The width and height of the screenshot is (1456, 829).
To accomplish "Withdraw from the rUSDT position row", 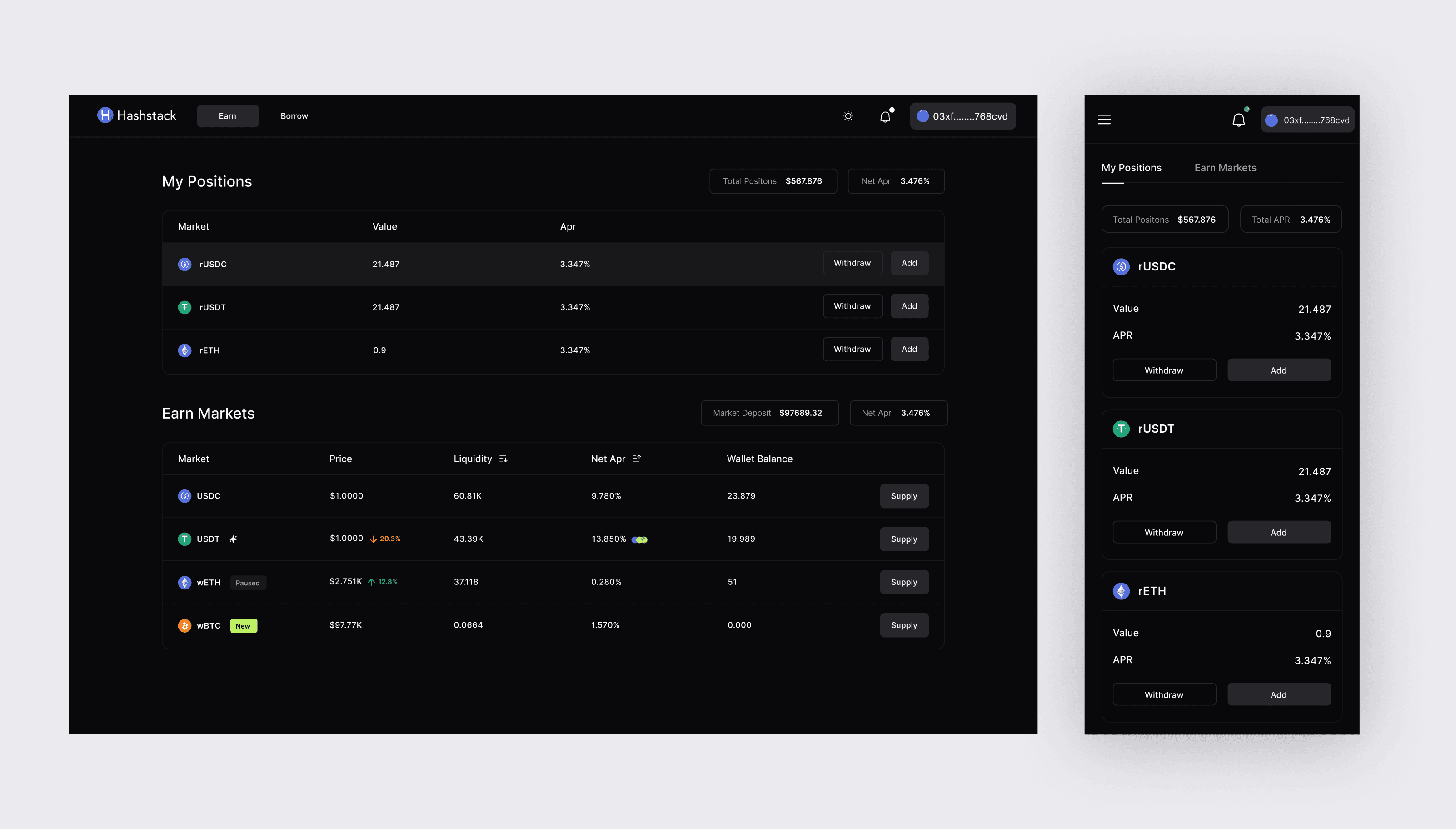I will (x=852, y=306).
